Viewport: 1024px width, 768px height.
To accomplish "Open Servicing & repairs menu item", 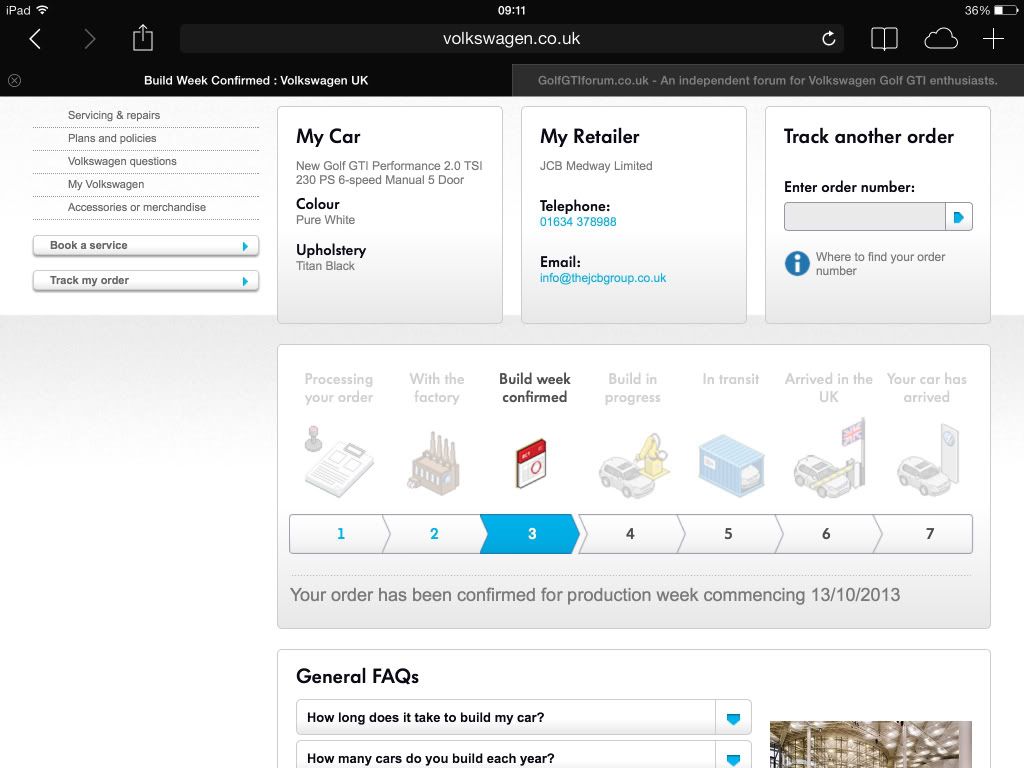I will 114,115.
